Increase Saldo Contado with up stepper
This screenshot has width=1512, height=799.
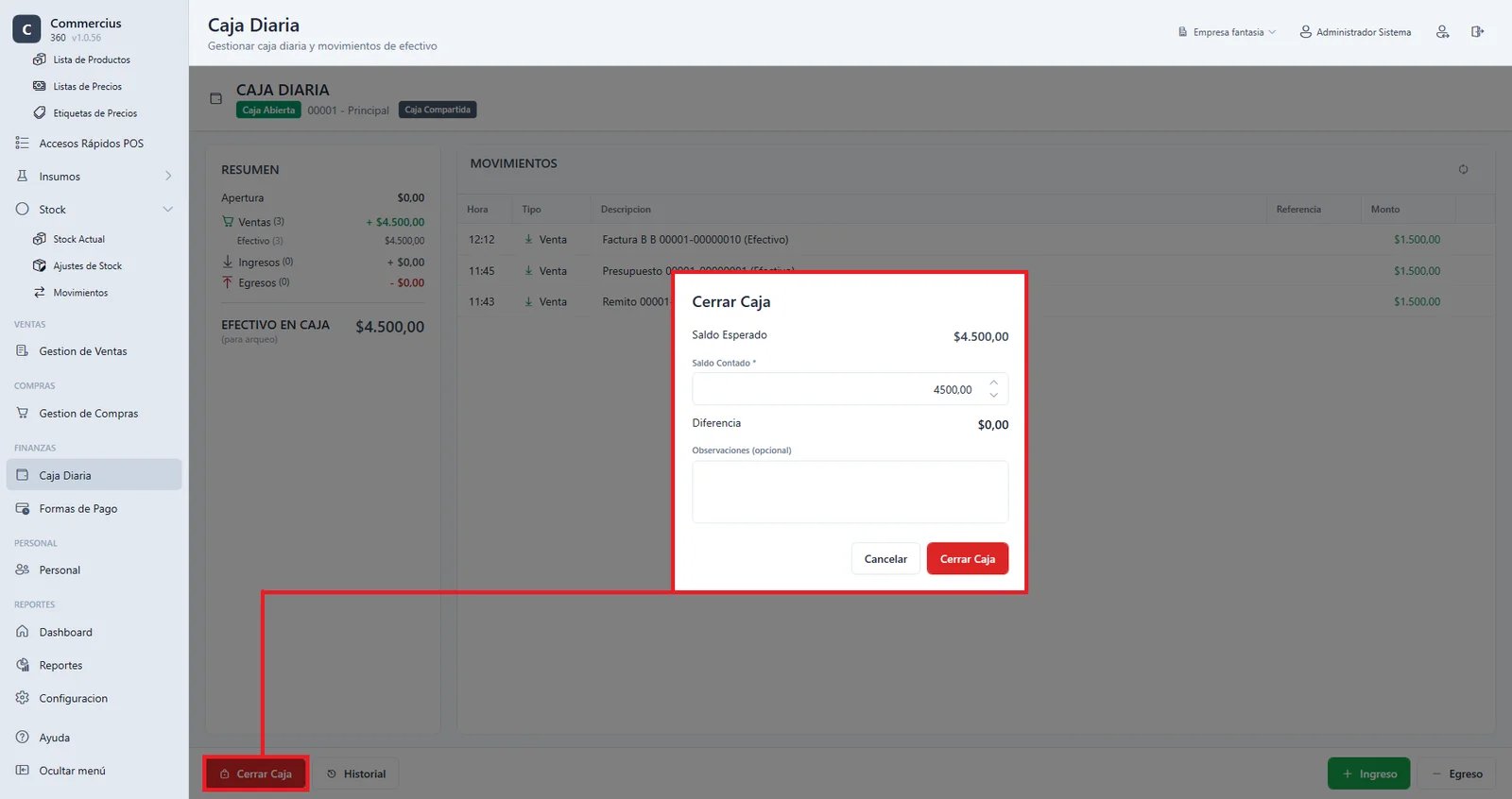993,382
